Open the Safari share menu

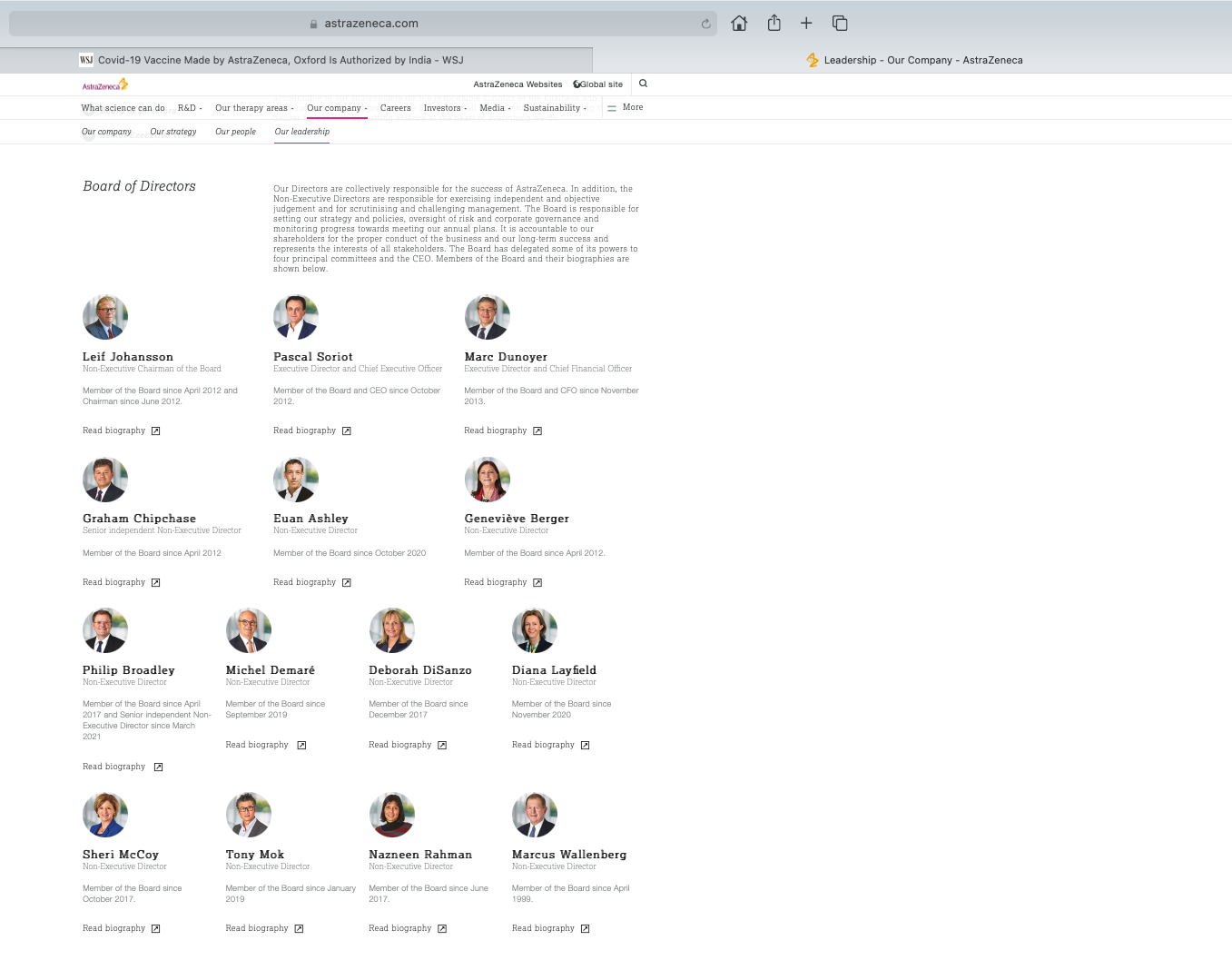coord(774,23)
